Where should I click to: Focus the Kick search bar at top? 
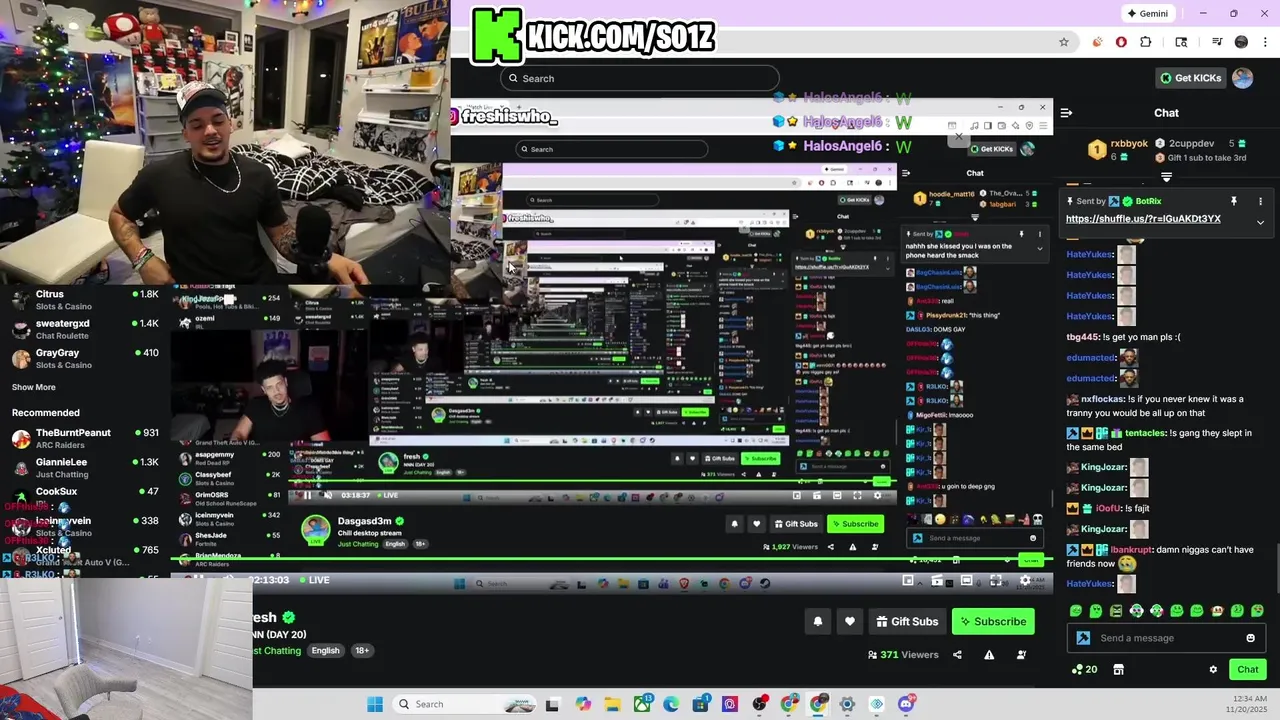(x=640, y=78)
